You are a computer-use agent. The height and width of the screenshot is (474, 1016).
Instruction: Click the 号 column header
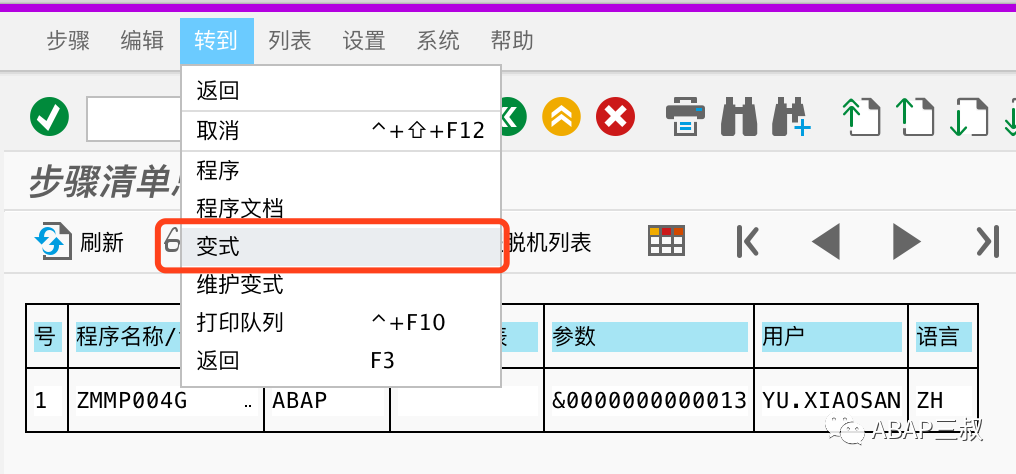coord(47,337)
